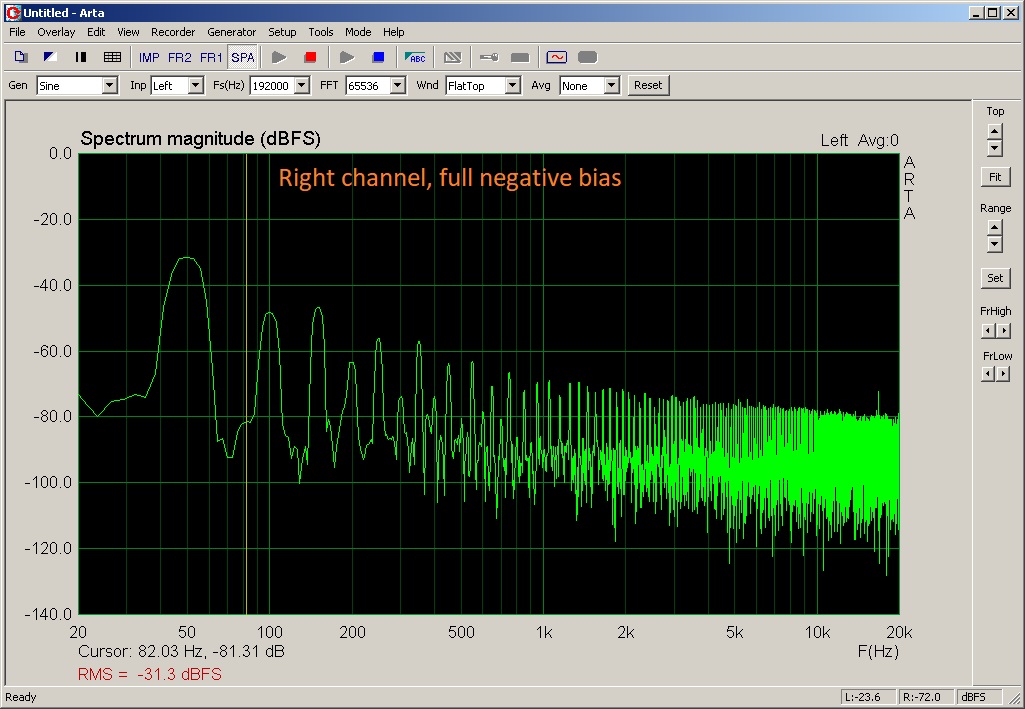Image resolution: width=1025 pixels, height=709 pixels.
Task: Click the second gray play arrow
Action: coord(347,58)
